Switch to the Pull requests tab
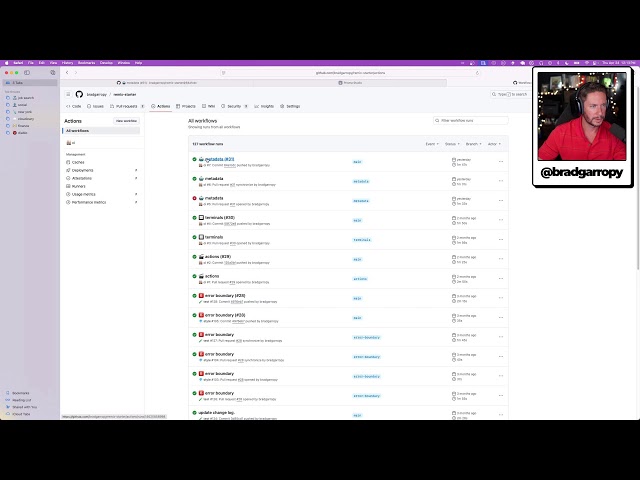640x480 pixels. point(127,106)
